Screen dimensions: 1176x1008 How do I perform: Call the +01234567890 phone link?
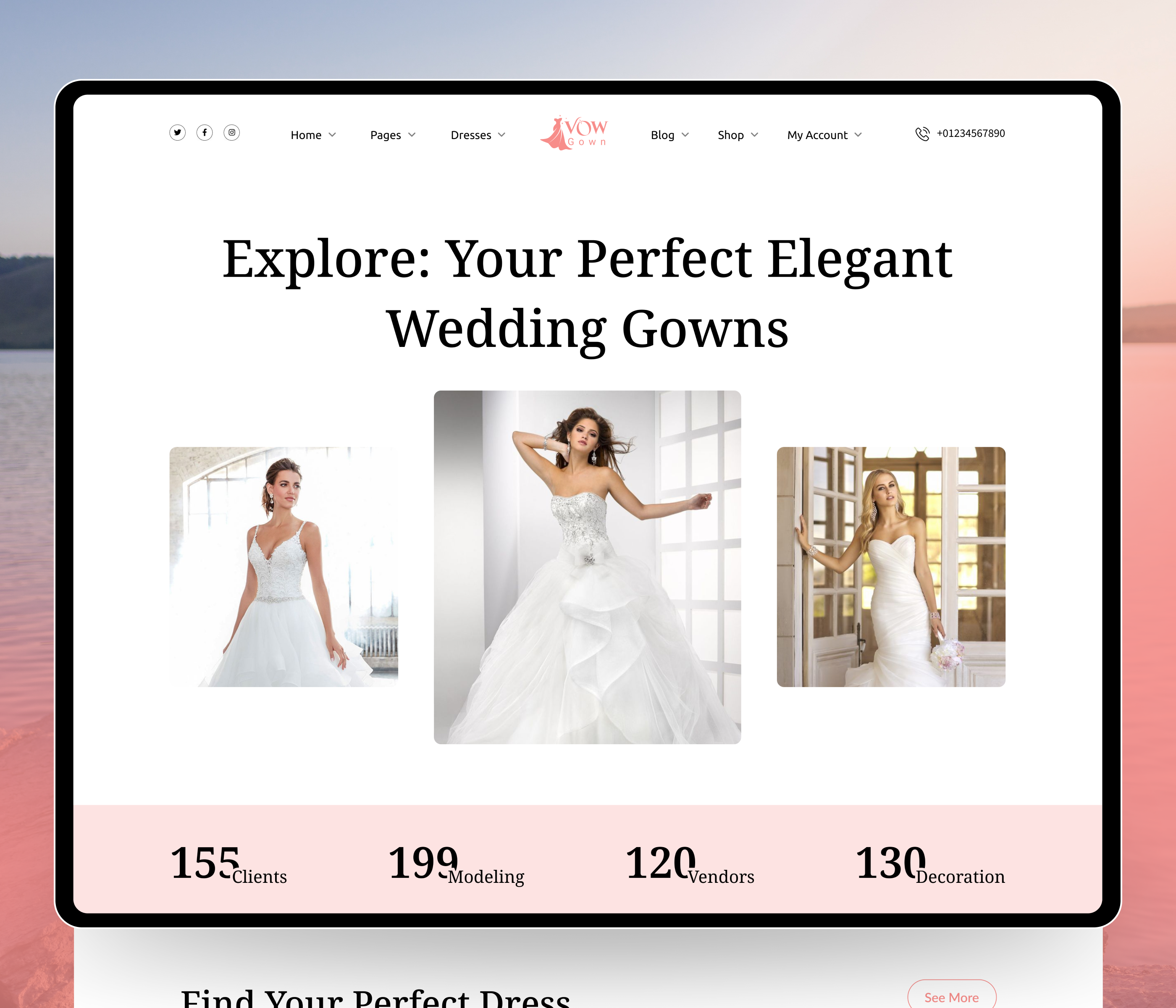971,134
